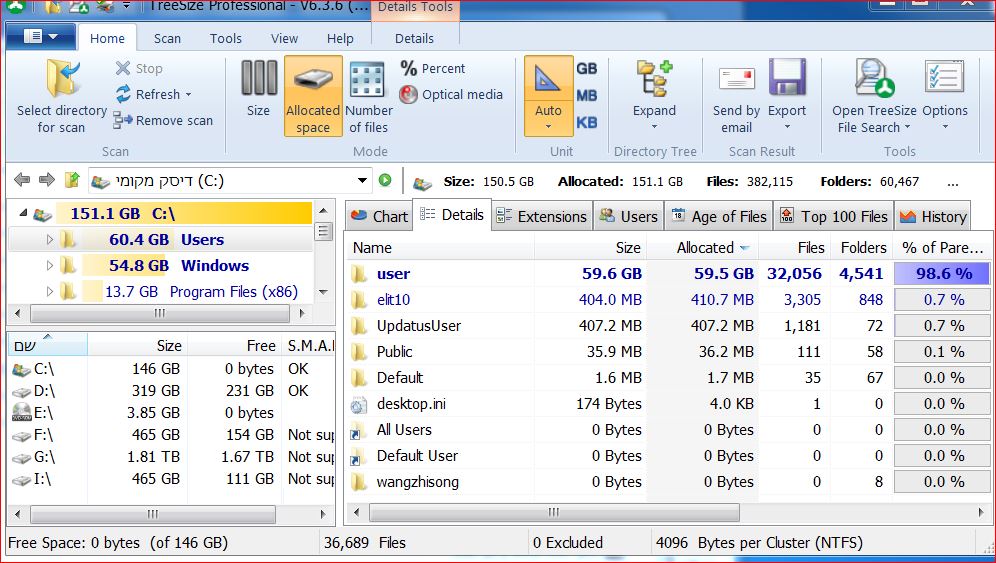Open the drive path dropdown

[362, 180]
